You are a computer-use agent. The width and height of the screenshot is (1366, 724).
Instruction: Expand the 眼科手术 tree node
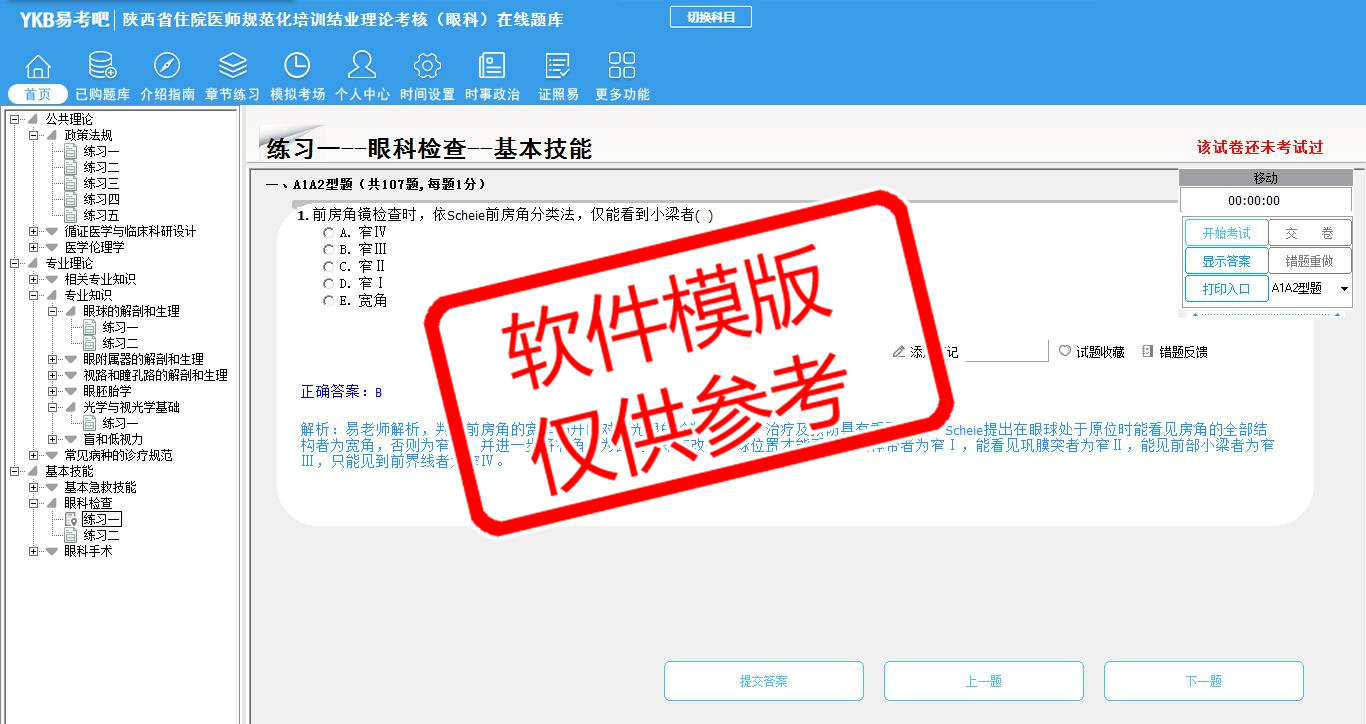tap(34, 551)
